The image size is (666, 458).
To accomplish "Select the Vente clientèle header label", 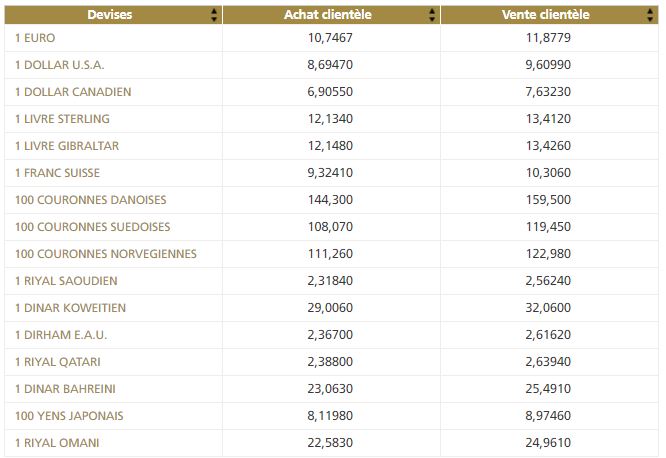I will [546, 15].
